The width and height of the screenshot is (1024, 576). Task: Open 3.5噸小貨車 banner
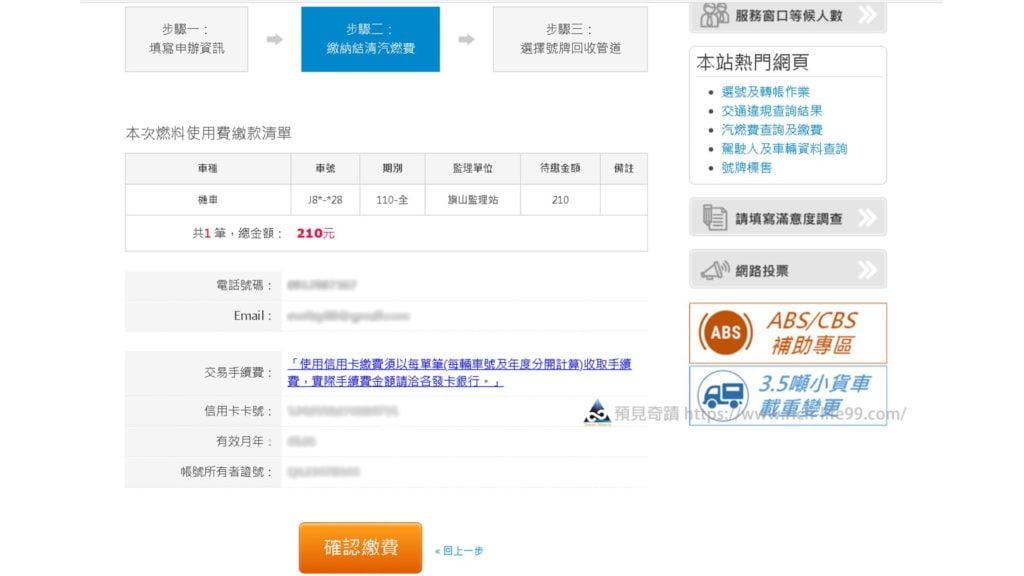click(788, 396)
